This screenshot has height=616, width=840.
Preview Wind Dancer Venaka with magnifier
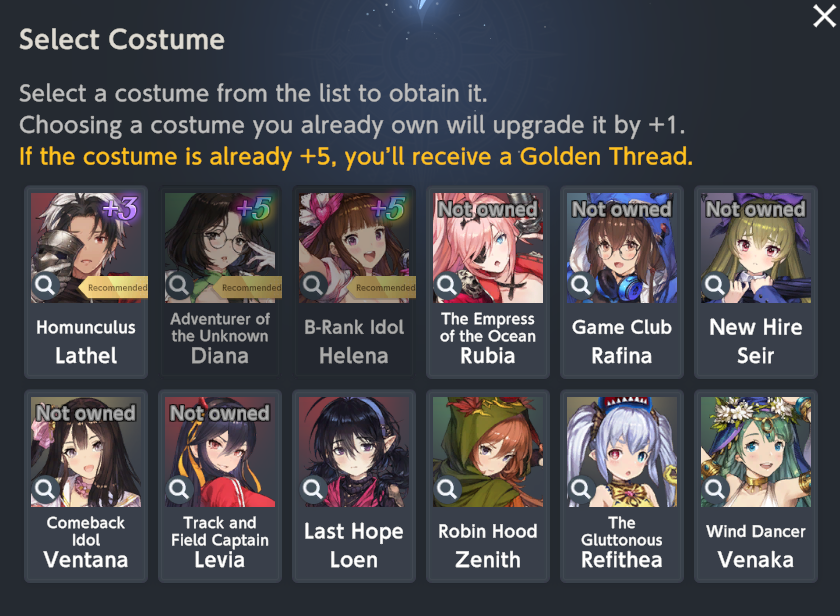[x=715, y=489]
